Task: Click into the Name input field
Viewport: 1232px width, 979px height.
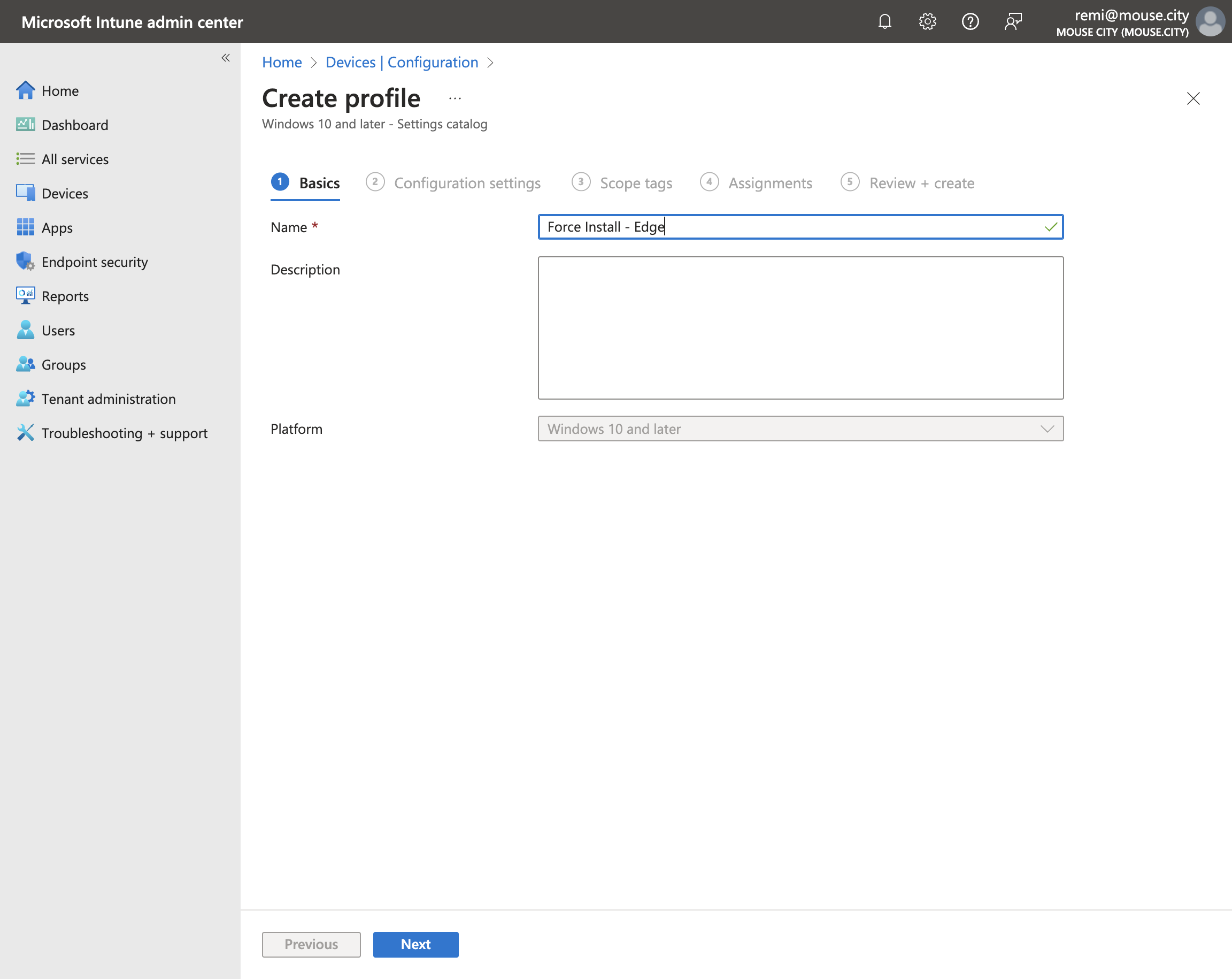Action: pyautogui.click(x=800, y=227)
